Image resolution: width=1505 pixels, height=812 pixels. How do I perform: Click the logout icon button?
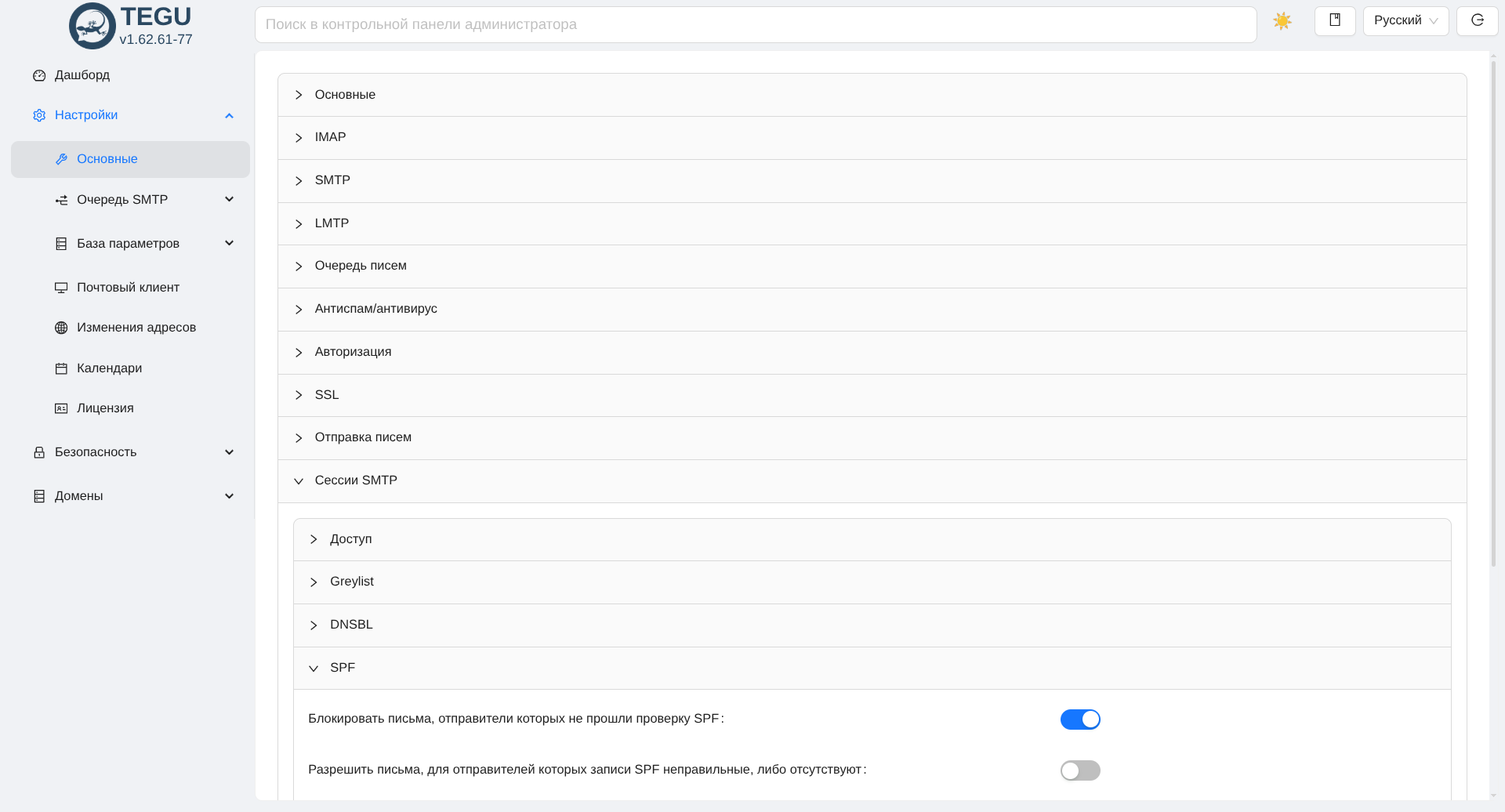(x=1478, y=21)
